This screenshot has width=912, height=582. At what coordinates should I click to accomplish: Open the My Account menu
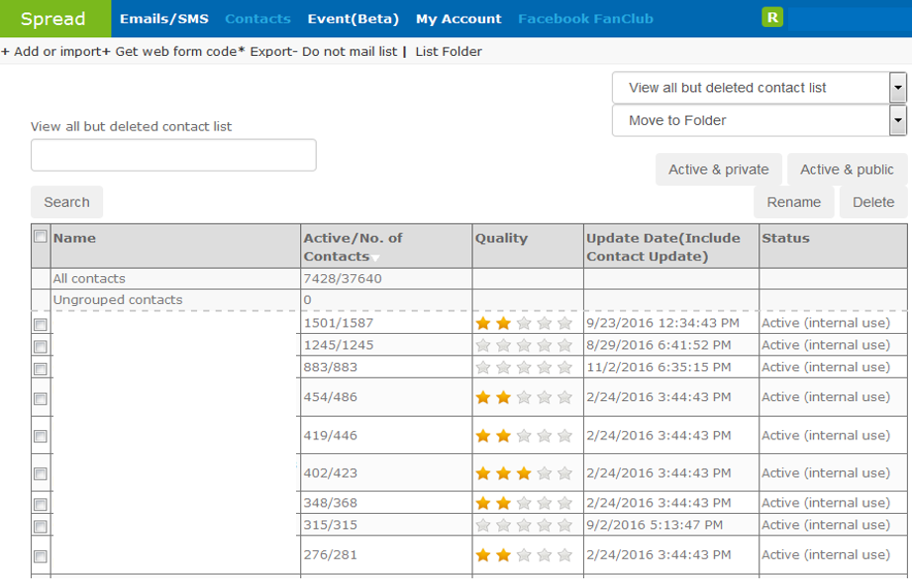458,19
